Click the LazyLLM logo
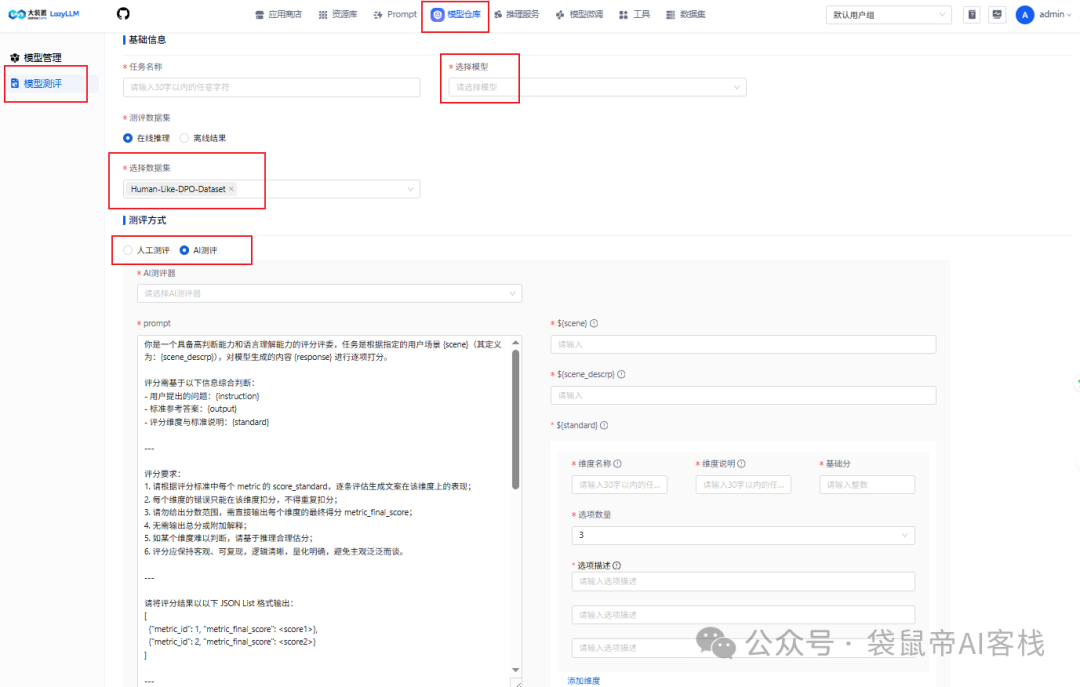 (44, 14)
